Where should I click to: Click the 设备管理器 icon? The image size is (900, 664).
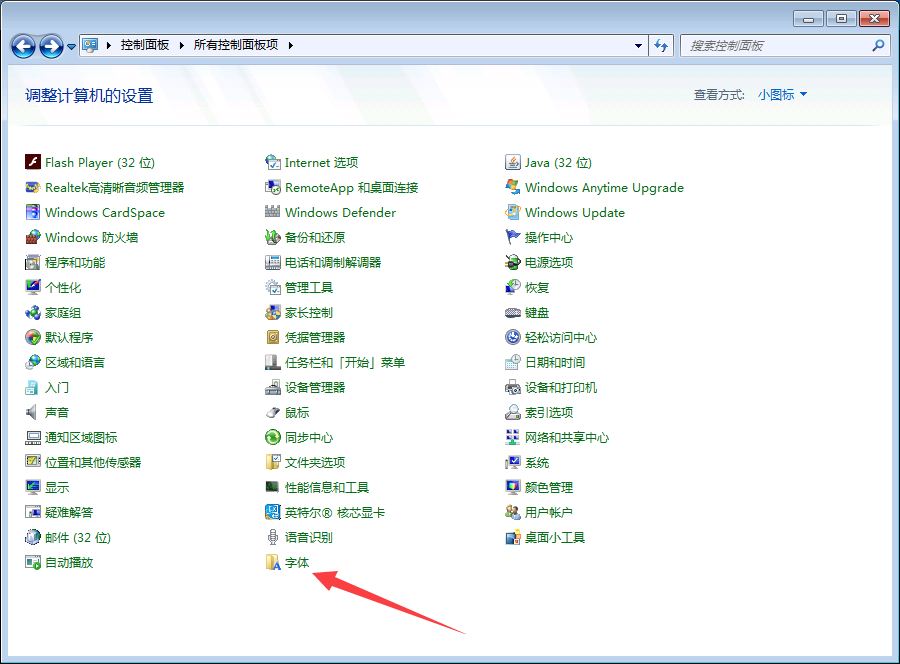click(273, 388)
